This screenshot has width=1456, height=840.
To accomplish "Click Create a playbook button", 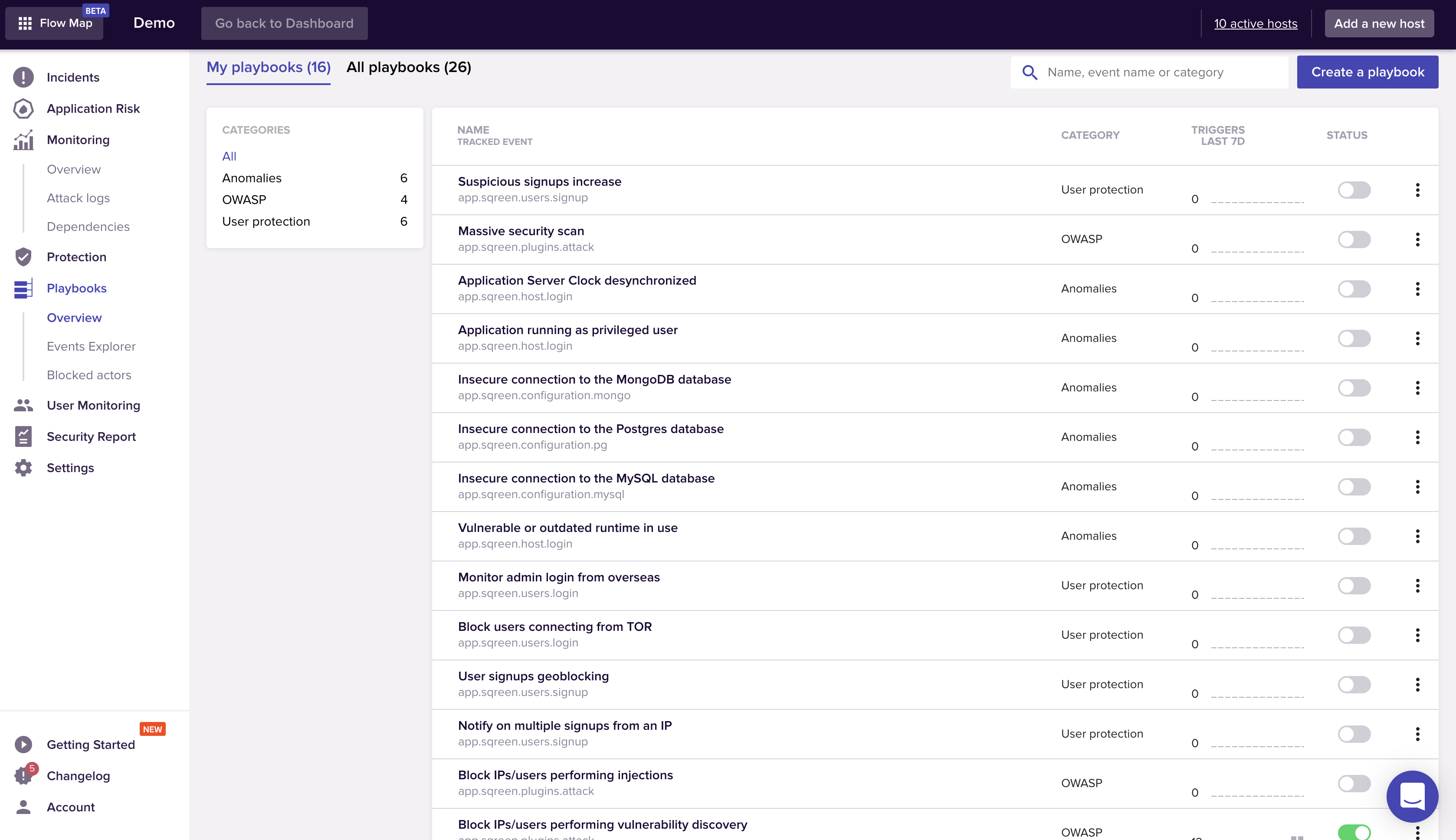I will (1367, 72).
